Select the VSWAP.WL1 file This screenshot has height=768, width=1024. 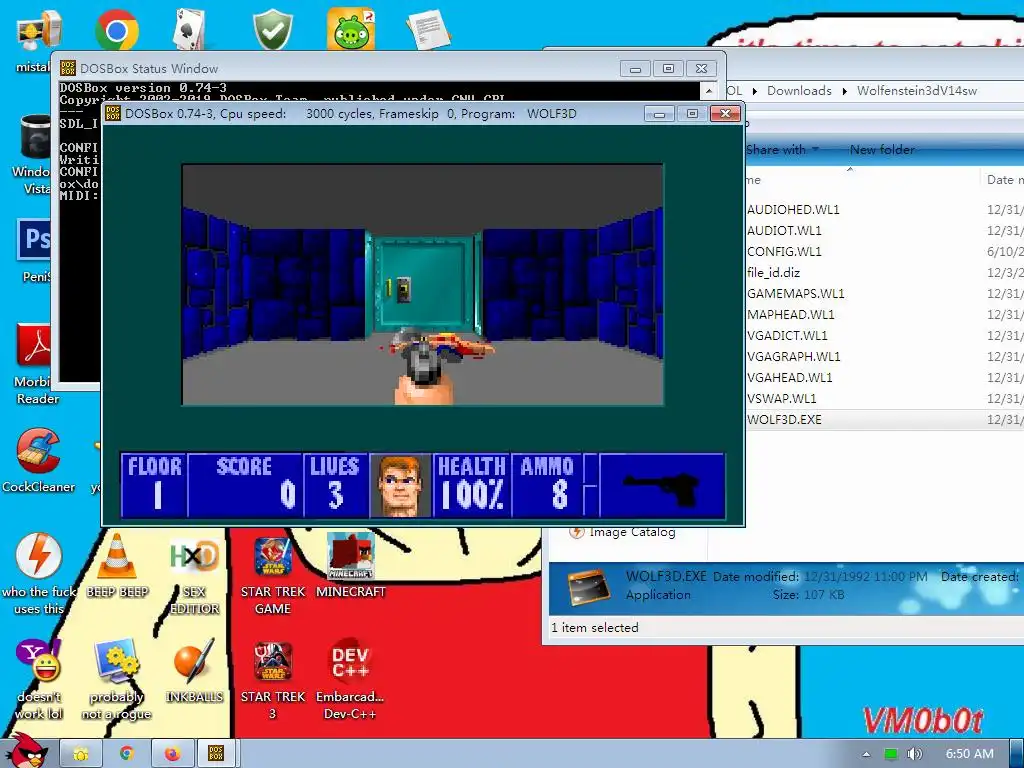click(x=781, y=398)
